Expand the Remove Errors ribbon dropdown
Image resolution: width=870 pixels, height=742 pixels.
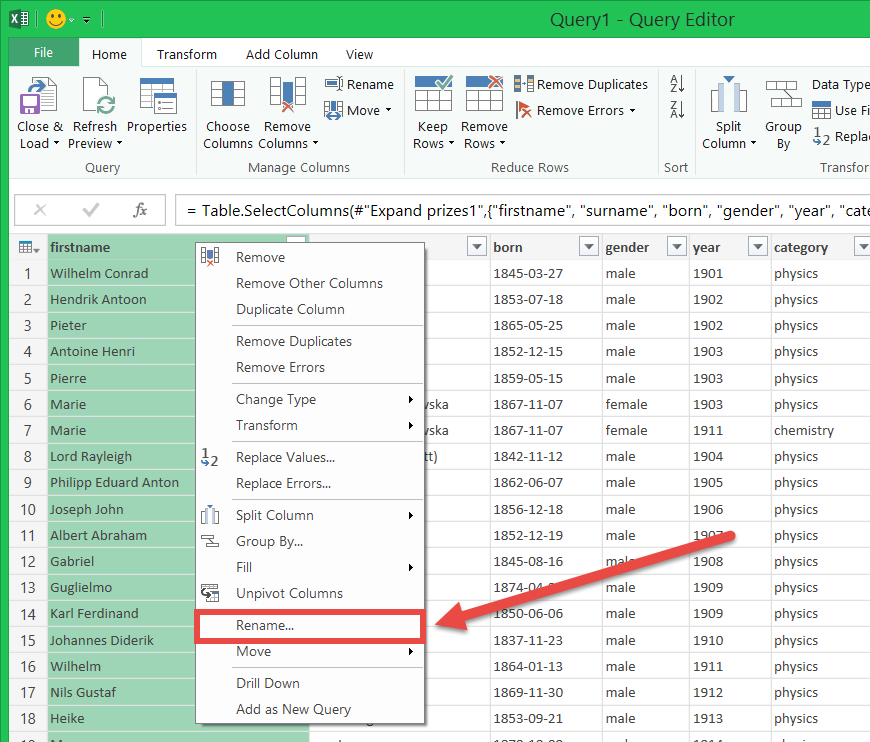(633, 111)
